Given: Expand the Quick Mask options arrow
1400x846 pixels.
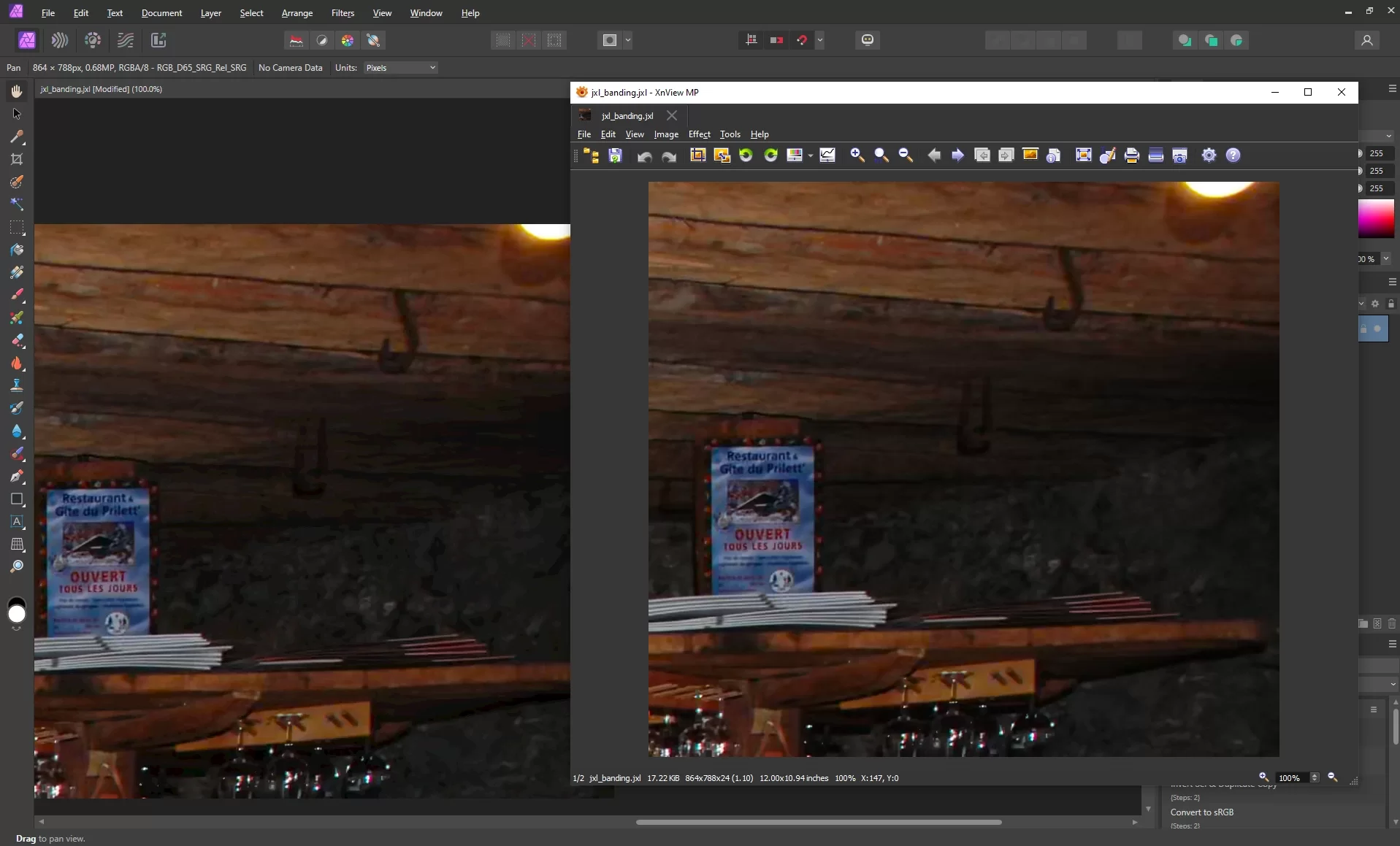Looking at the screenshot, I should click(628, 40).
